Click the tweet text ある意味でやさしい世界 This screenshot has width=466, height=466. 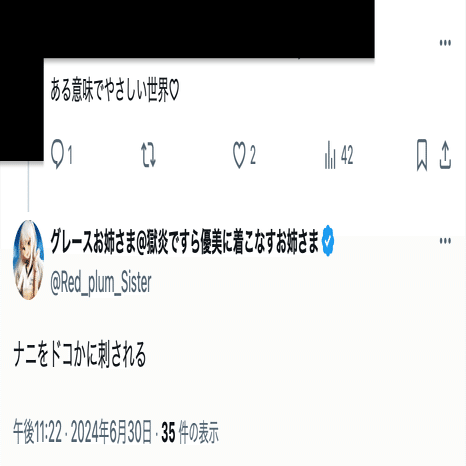[115, 90]
